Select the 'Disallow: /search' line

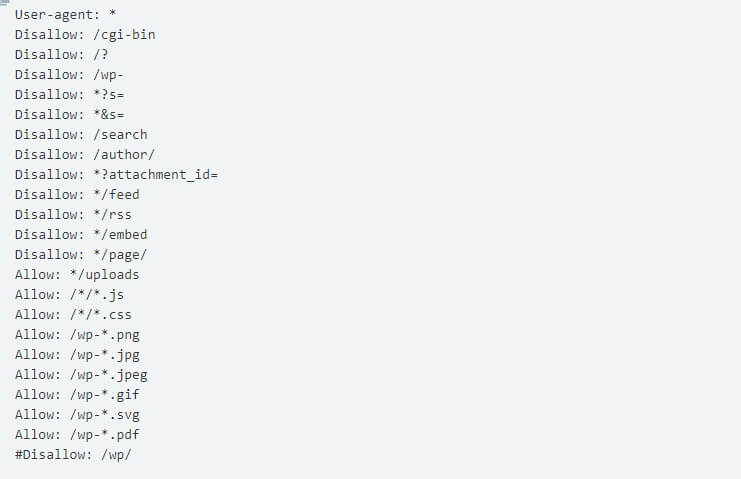(81, 135)
